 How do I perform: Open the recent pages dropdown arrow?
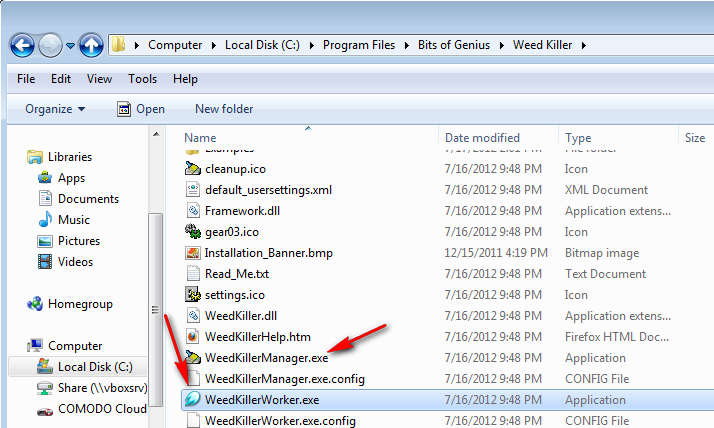click(70, 46)
